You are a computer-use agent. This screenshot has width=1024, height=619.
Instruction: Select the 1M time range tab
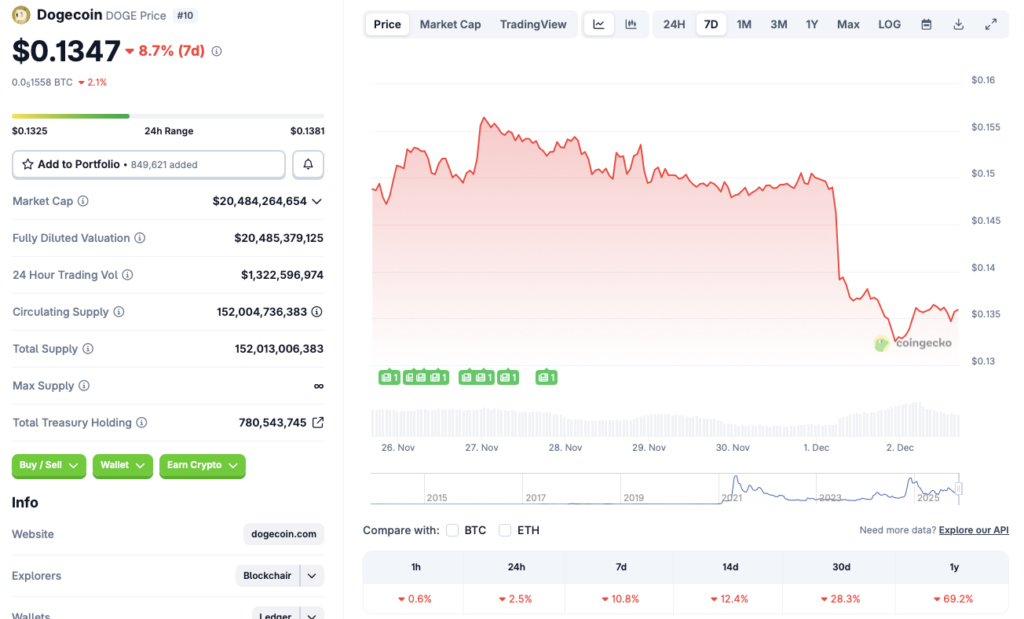tap(744, 24)
